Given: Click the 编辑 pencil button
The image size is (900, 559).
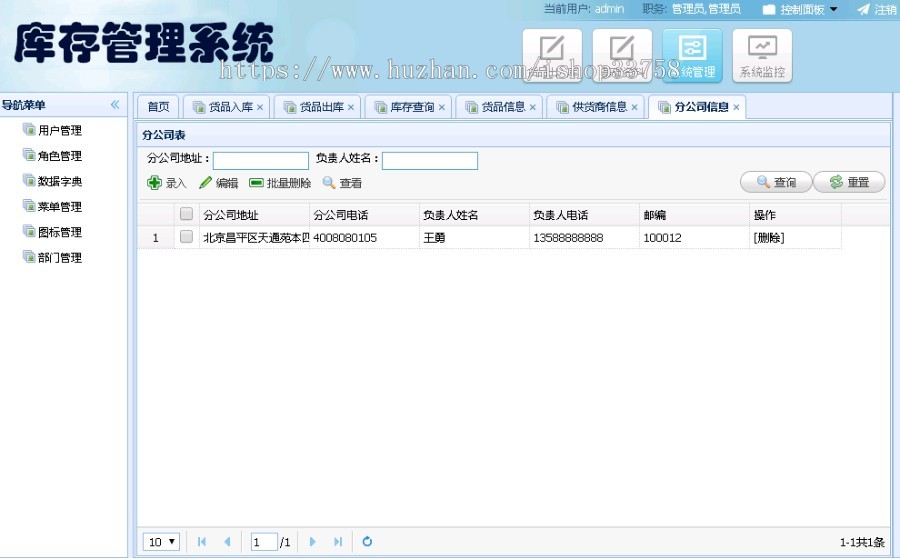Looking at the screenshot, I should (218, 183).
